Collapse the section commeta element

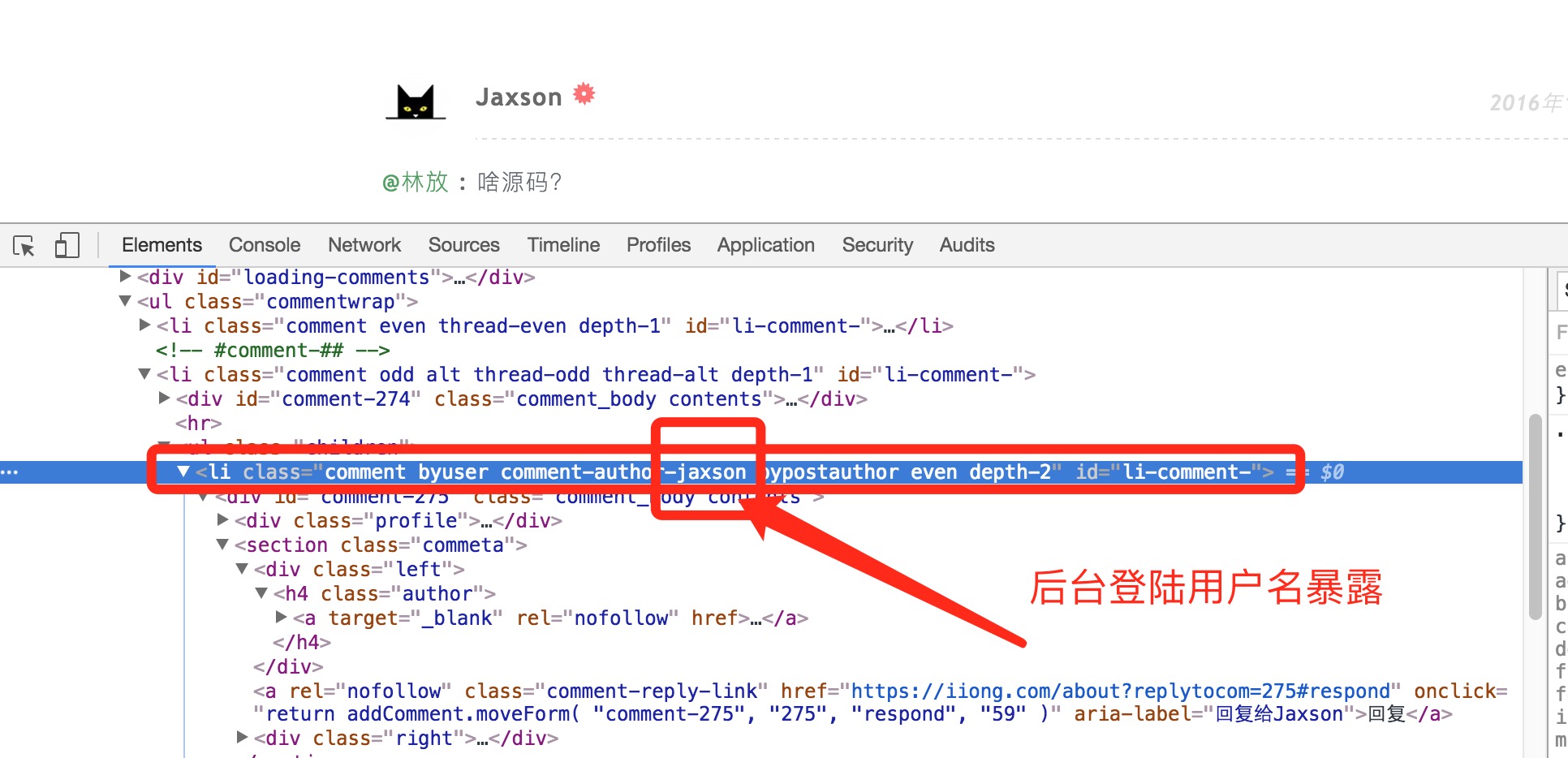tap(222, 545)
